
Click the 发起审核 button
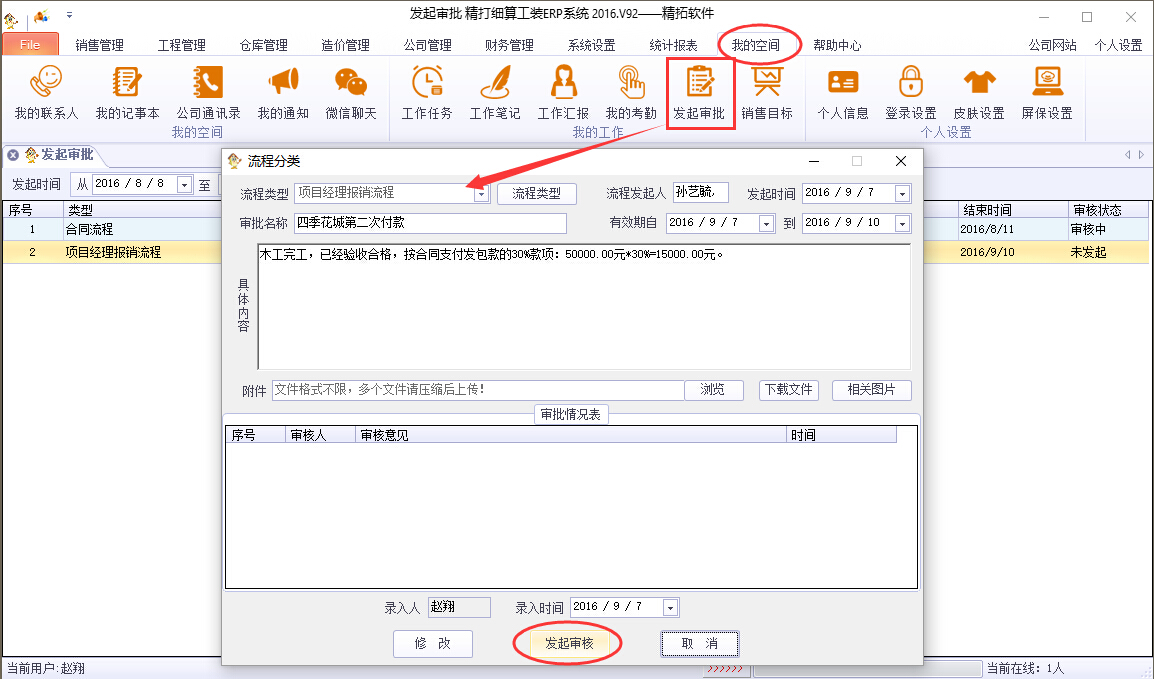tap(569, 643)
